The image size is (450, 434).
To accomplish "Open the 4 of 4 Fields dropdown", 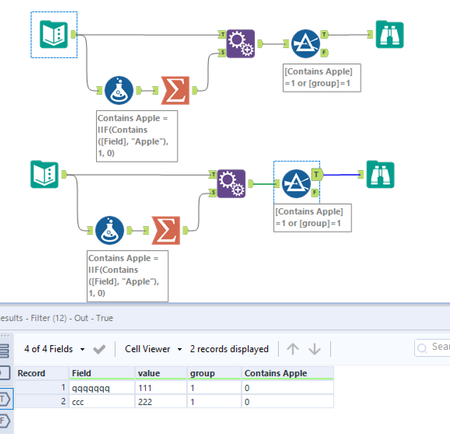I will (x=54, y=349).
